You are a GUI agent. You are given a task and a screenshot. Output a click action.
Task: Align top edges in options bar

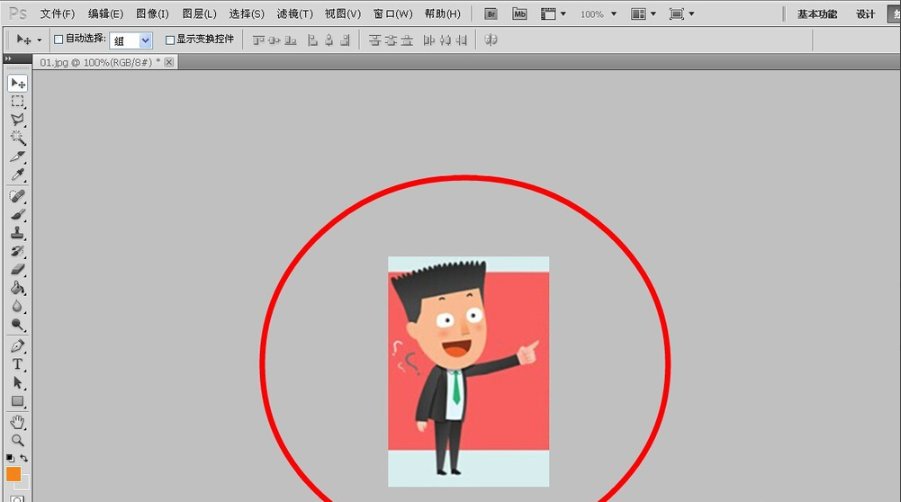[x=259, y=40]
